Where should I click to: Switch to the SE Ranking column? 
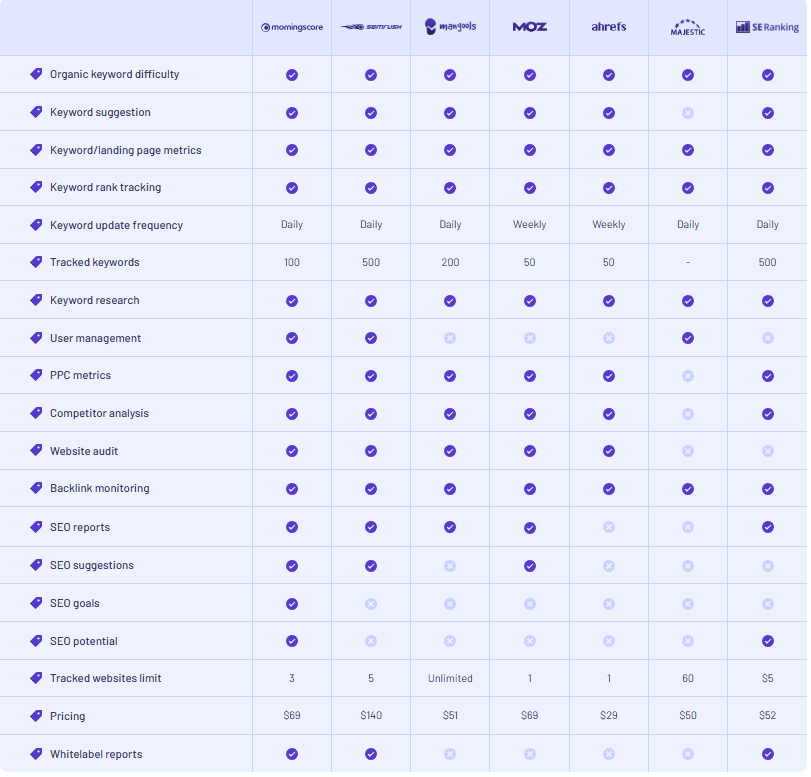766,27
